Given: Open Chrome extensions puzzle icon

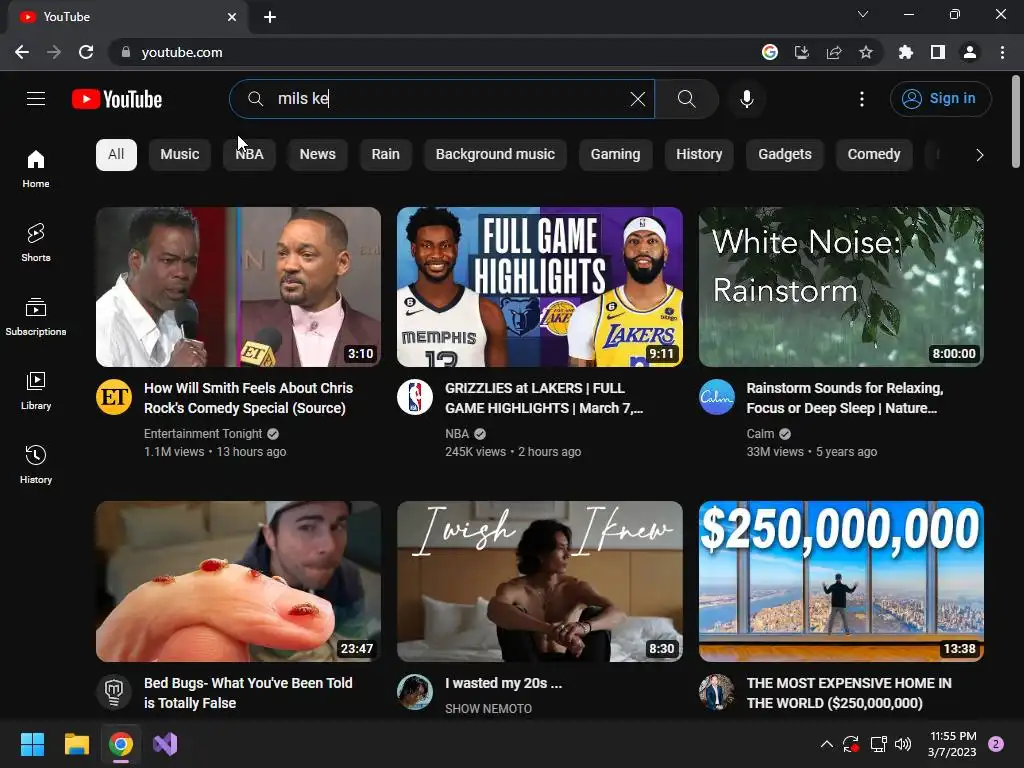Looking at the screenshot, I should tap(905, 52).
